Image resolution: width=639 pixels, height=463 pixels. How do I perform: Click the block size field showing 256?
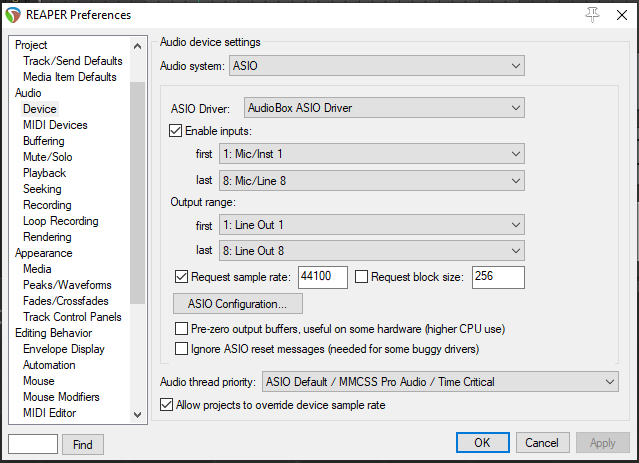498,277
